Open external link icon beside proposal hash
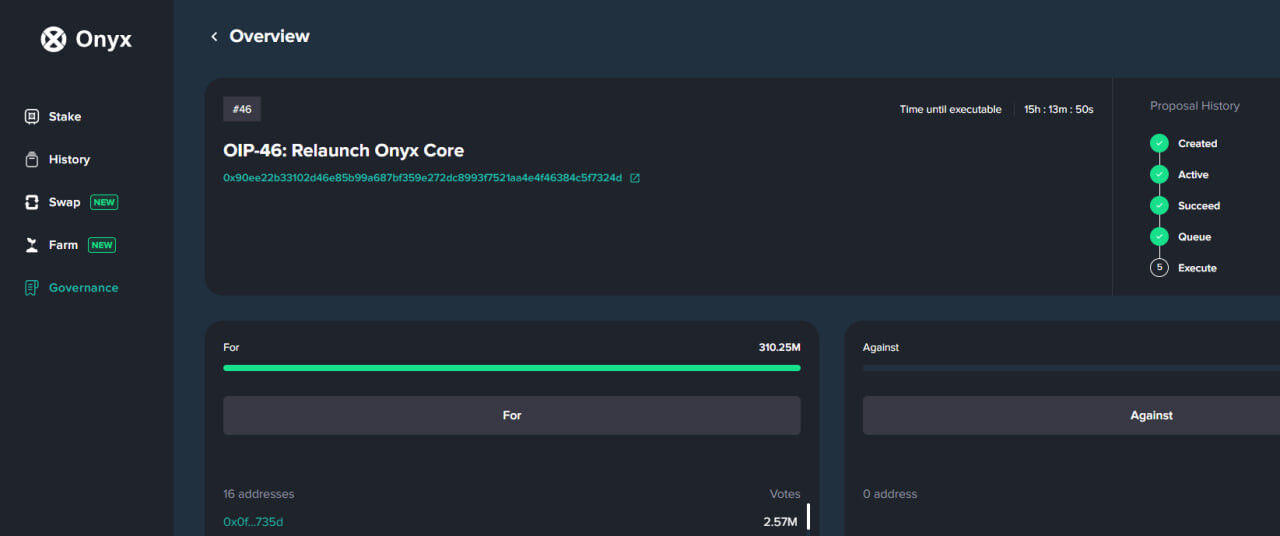Screen dimensions: 1280x536 coord(635,178)
